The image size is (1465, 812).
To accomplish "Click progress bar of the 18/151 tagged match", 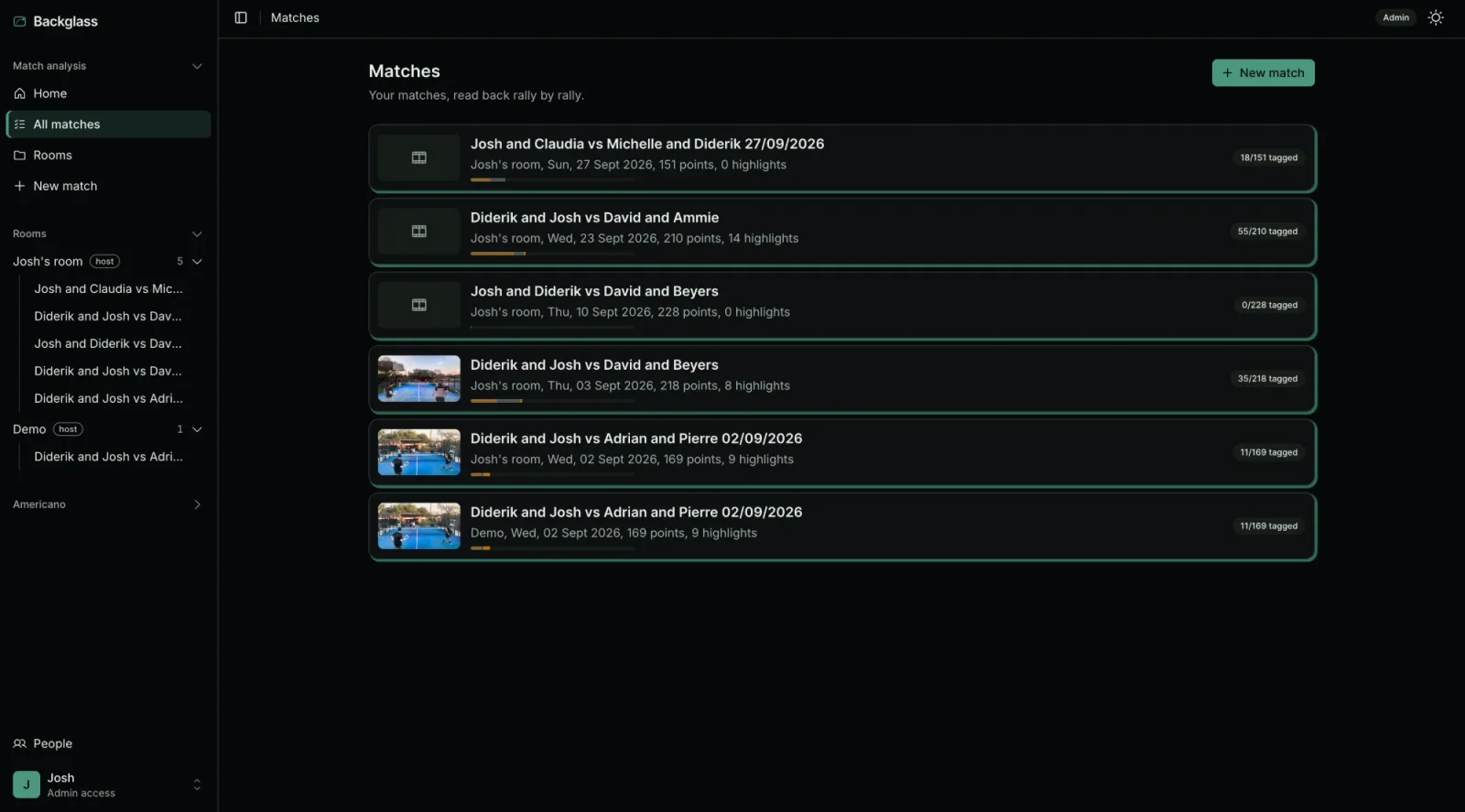I will coord(552,179).
